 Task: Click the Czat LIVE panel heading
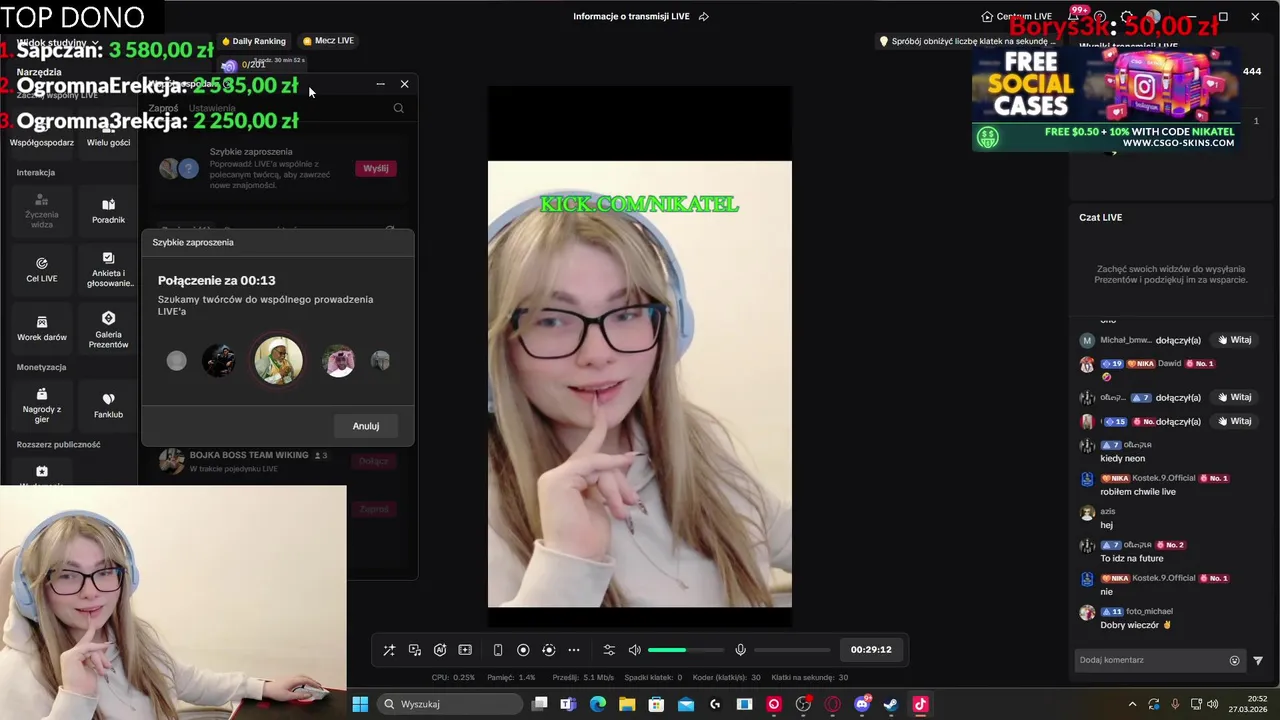(x=1100, y=217)
